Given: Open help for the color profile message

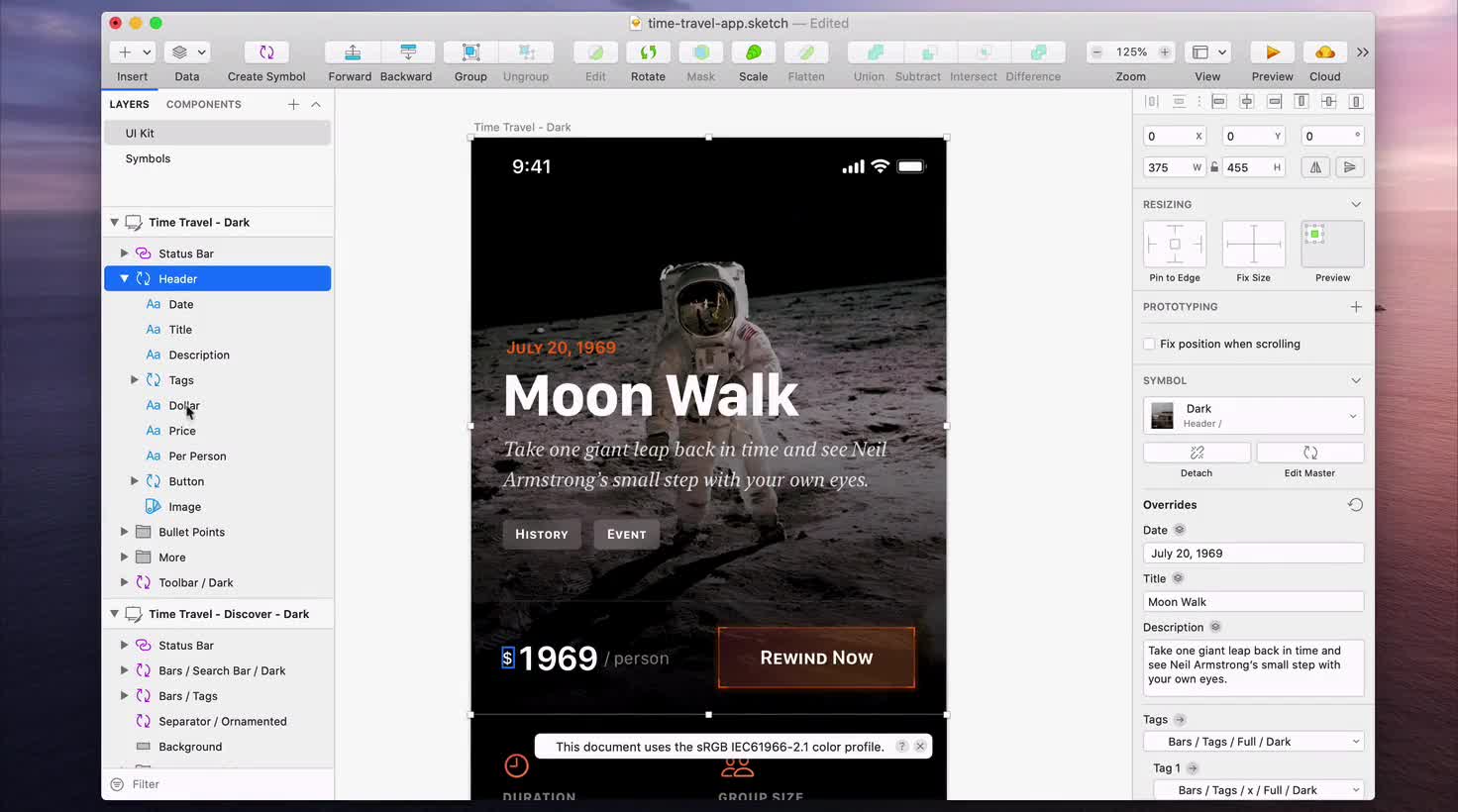Looking at the screenshot, I should pyautogui.click(x=901, y=747).
